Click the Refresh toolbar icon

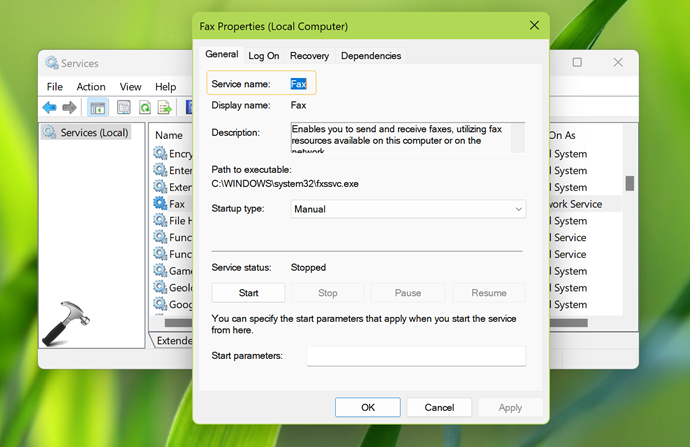pyautogui.click(x=144, y=107)
